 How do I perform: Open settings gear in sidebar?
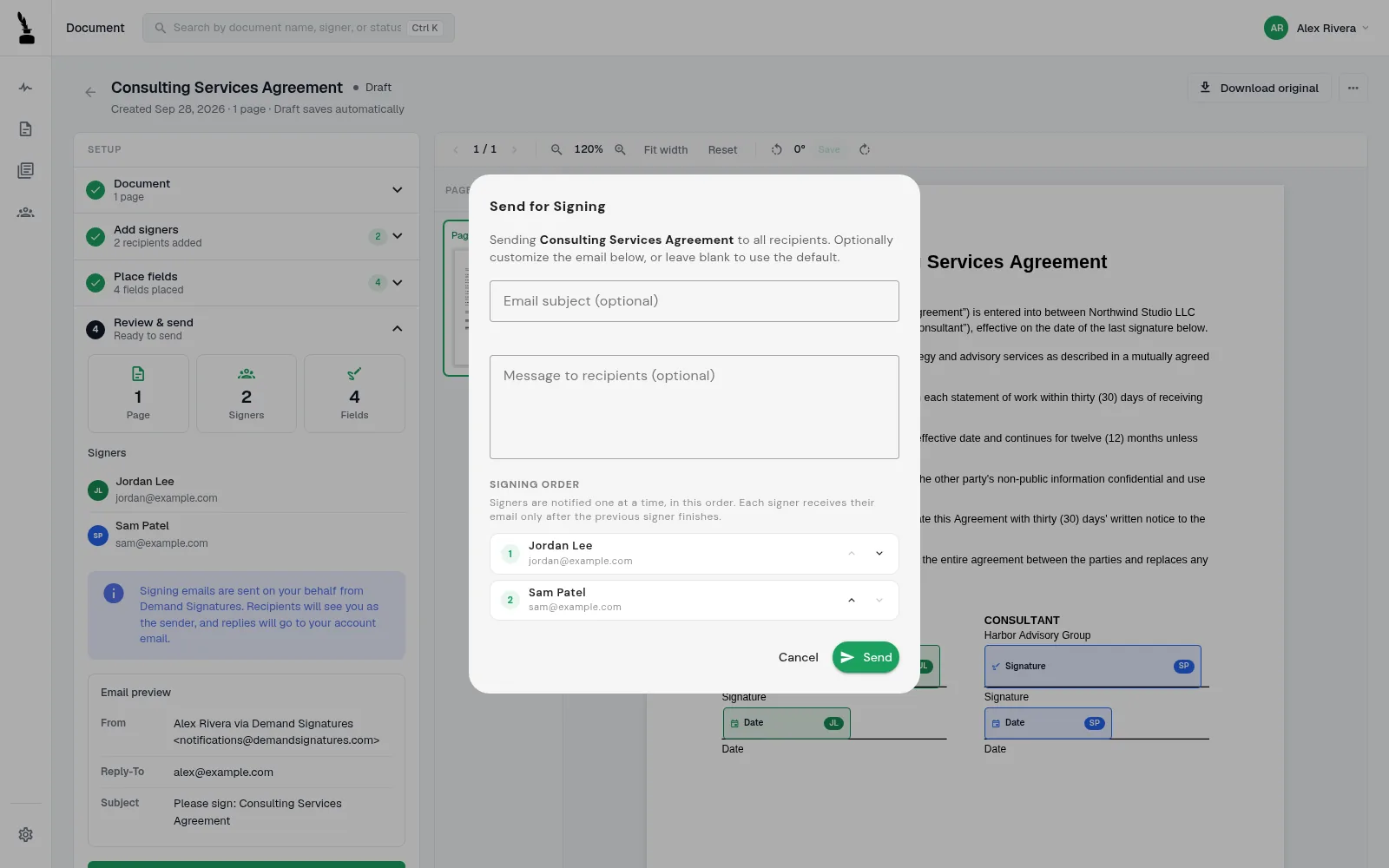tap(26, 834)
